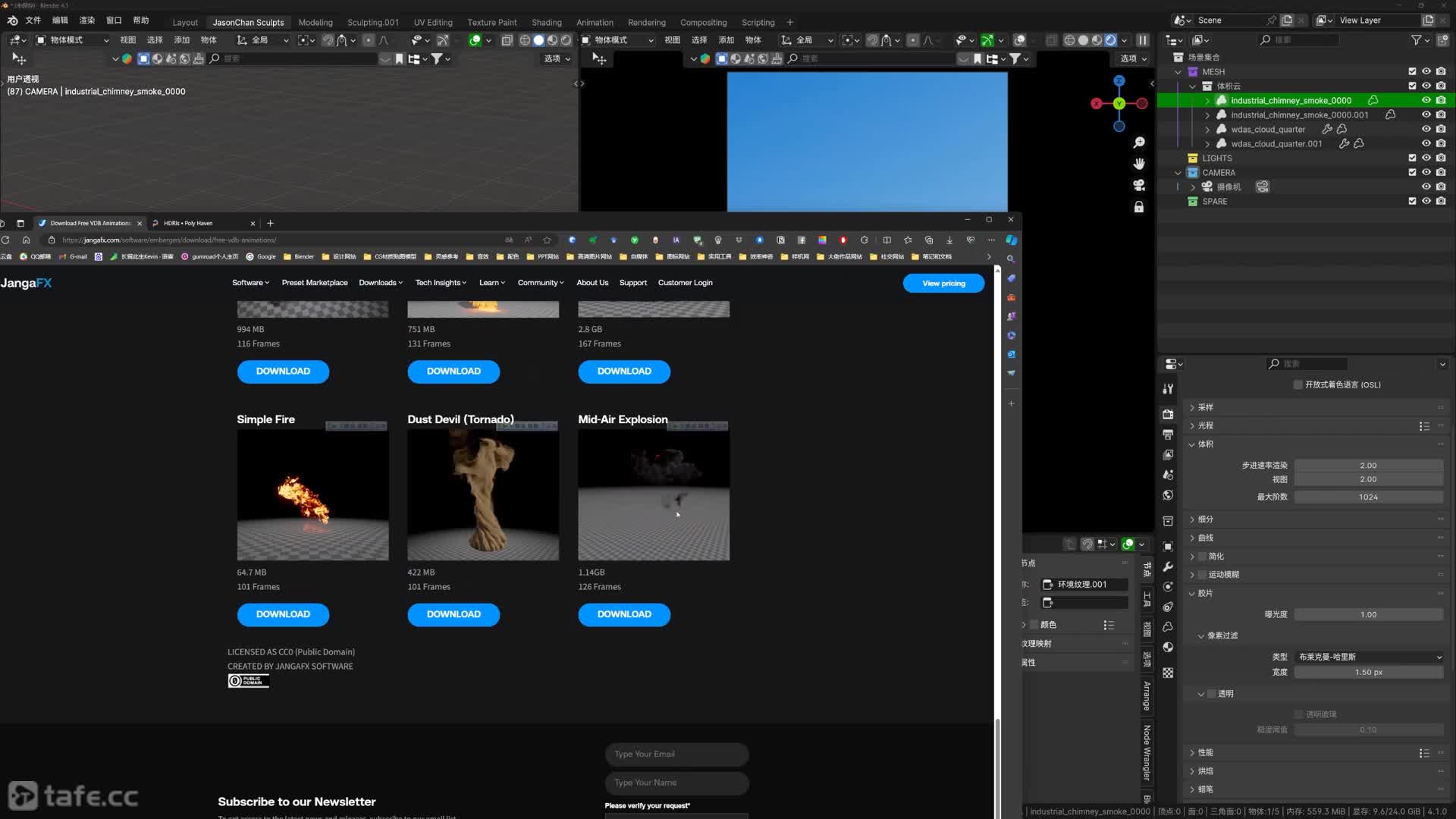
Task: Switch to Shading workspace tab
Action: pos(546,22)
